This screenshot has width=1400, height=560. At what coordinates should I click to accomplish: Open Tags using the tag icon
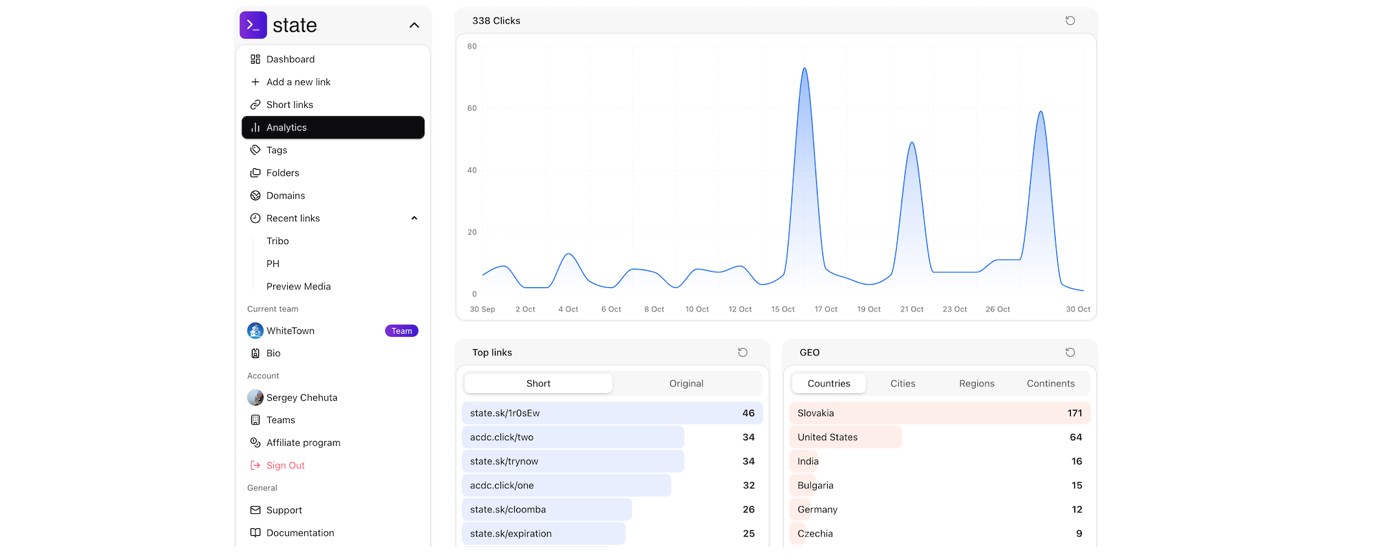click(255, 150)
